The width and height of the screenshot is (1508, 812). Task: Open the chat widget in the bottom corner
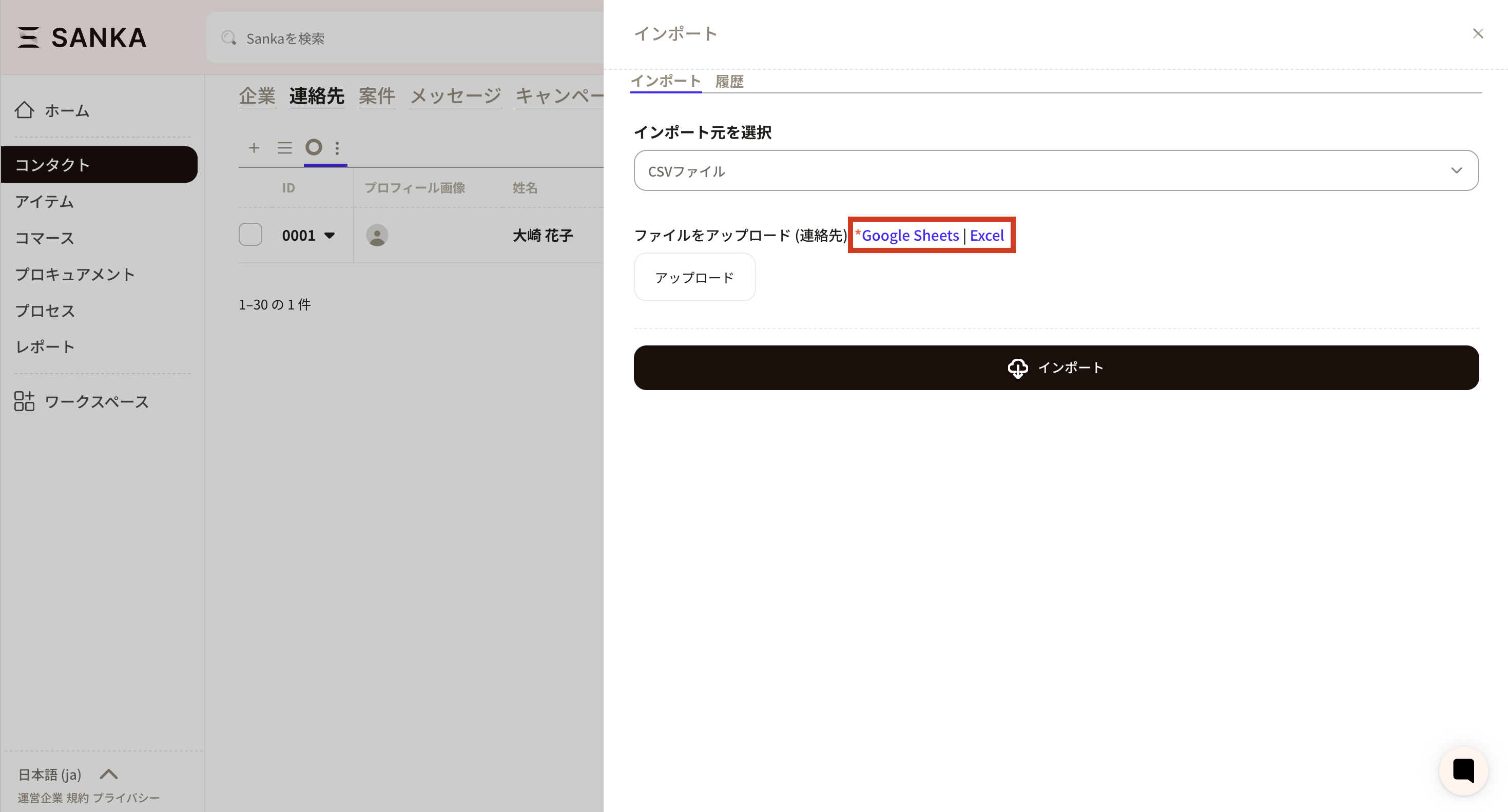pyautogui.click(x=1463, y=770)
